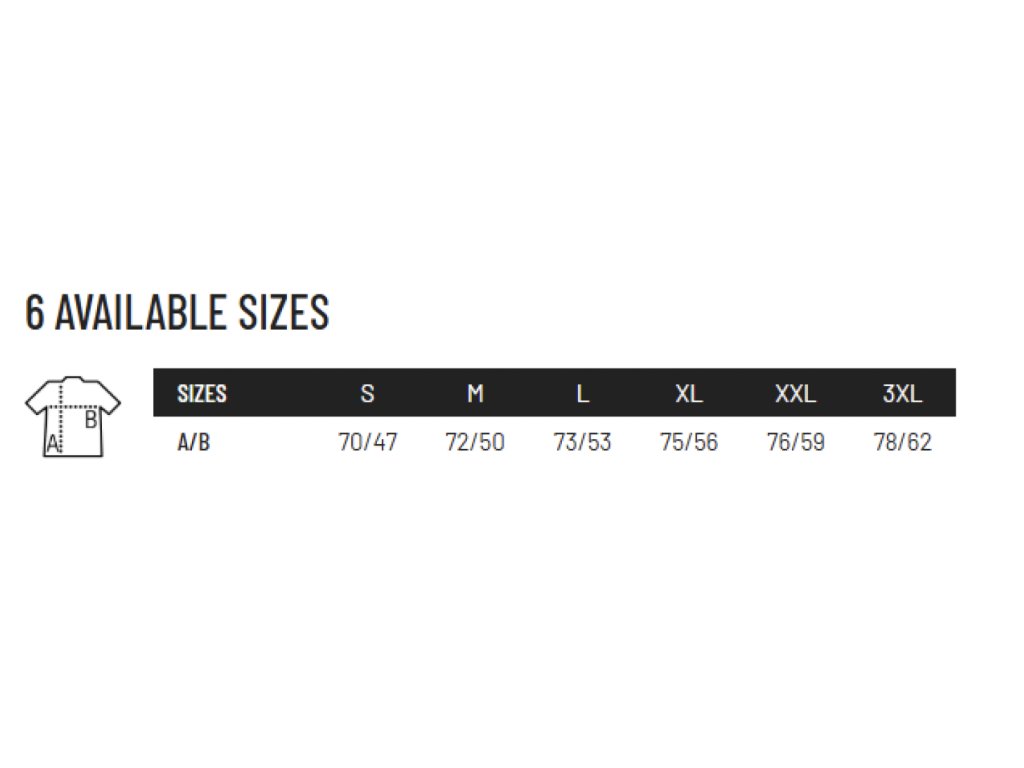Click the 75/56 measurement value
Image resolution: width=1024 pixels, height=768 pixels.
coord(689,442)
